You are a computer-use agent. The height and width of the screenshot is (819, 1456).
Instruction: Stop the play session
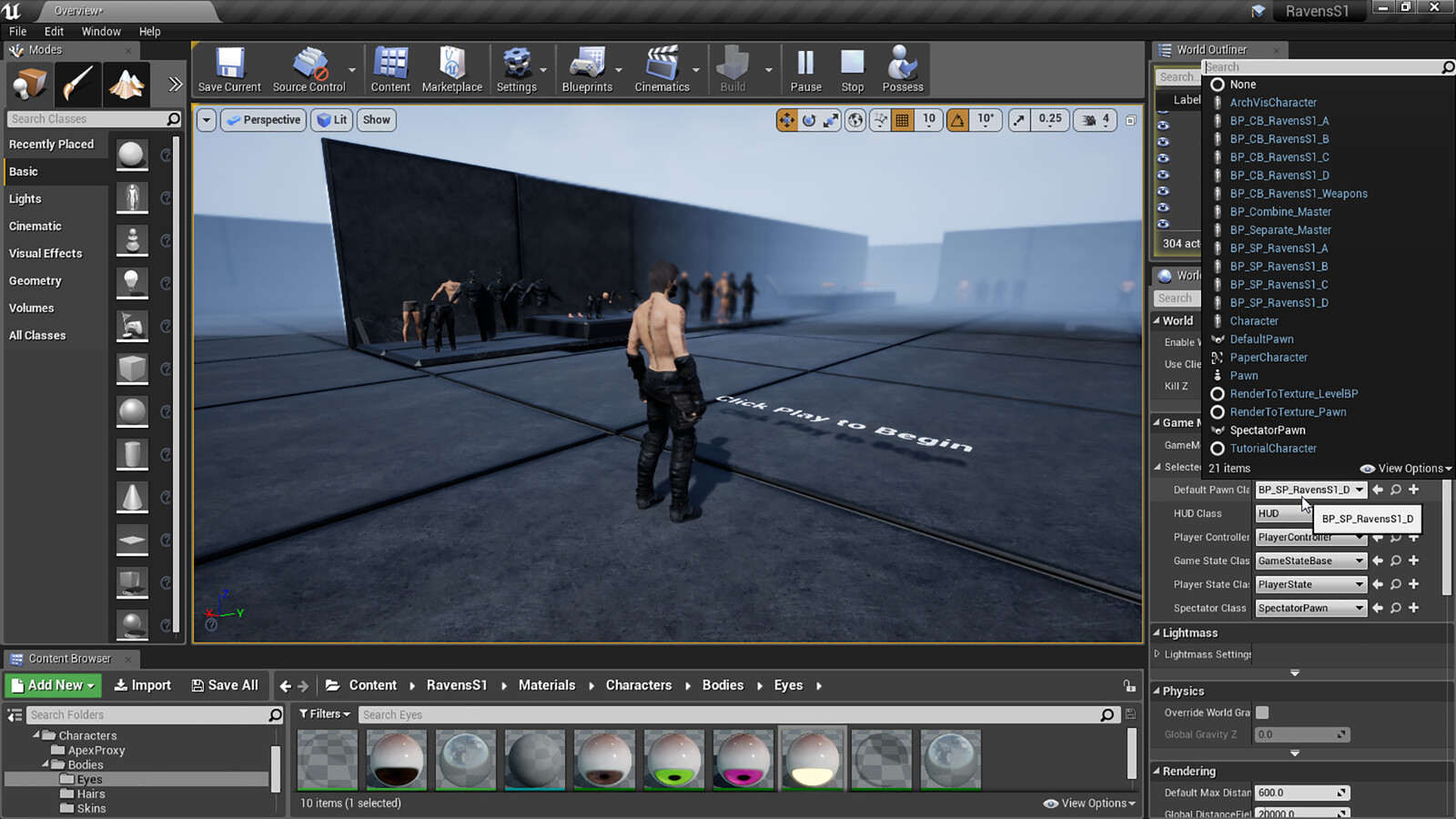853,70
